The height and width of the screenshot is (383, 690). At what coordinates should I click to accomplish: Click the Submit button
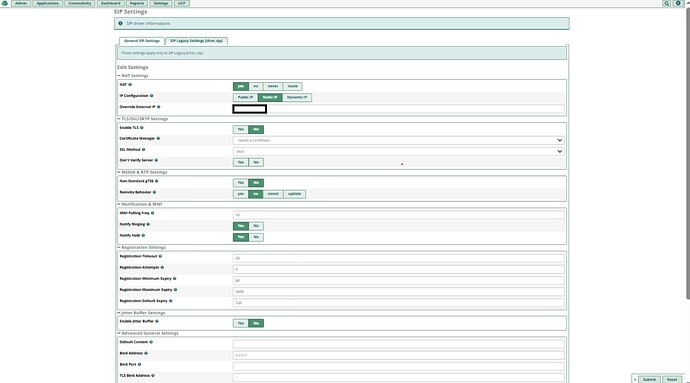pyautogui.click(x=649, y=379)
